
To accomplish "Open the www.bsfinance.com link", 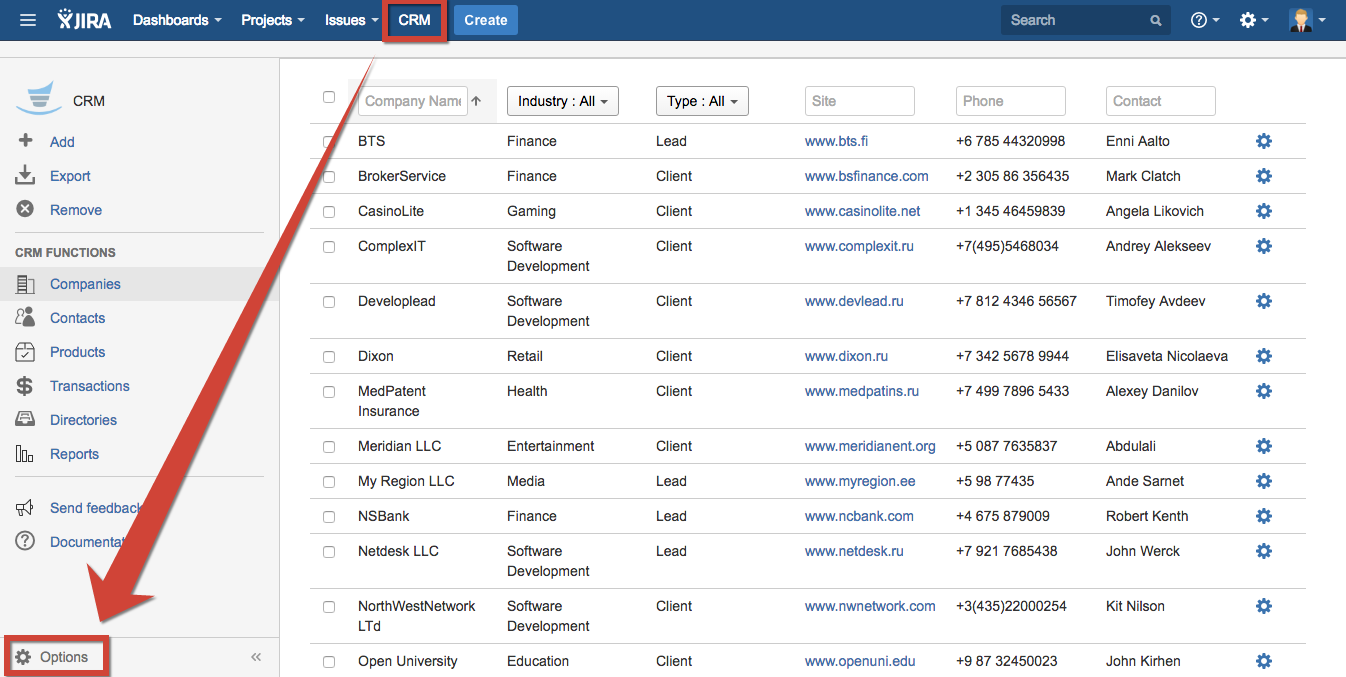I will click(866, 176).
